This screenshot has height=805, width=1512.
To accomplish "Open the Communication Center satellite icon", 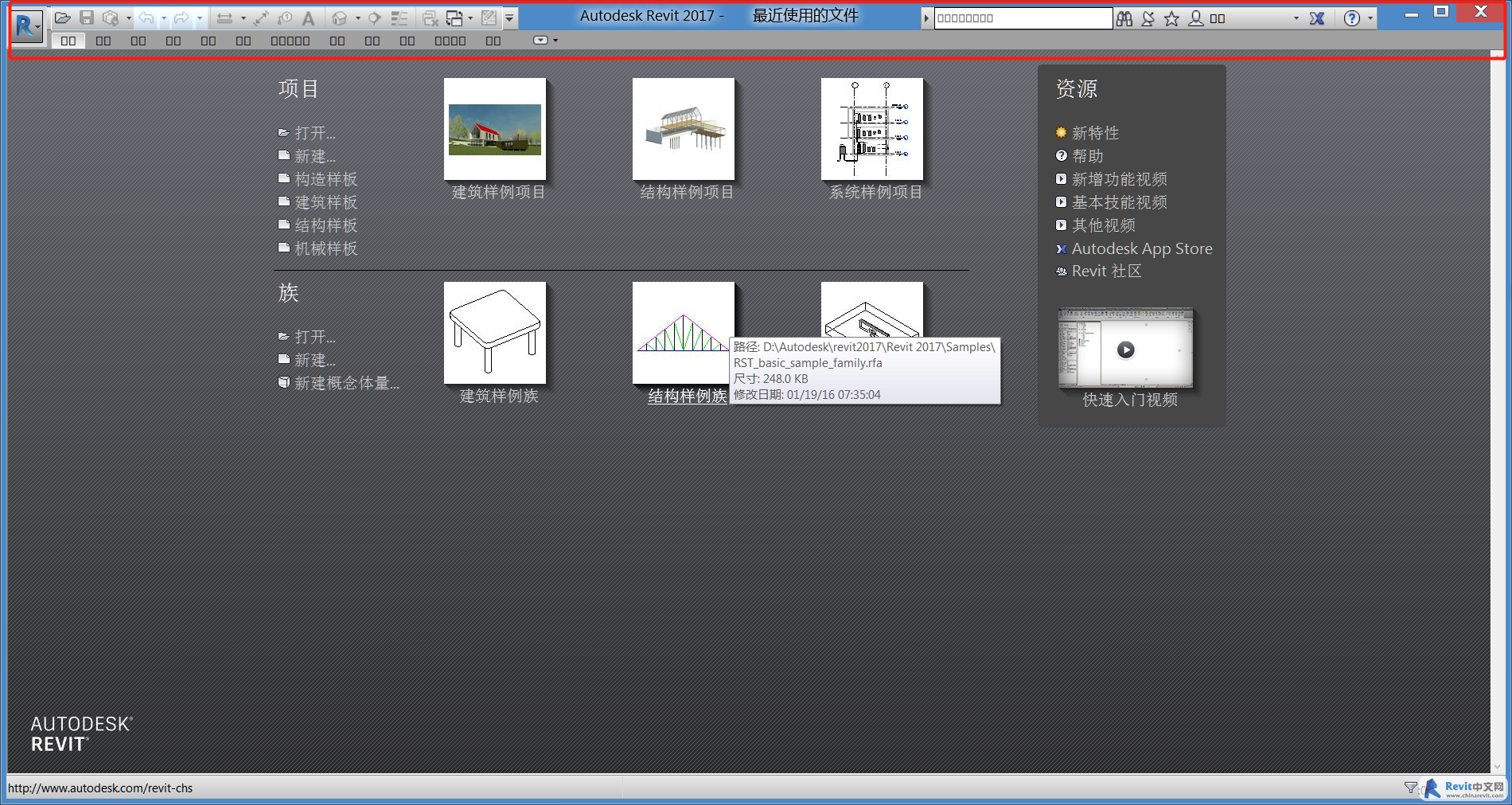I will coord(1148,18).
